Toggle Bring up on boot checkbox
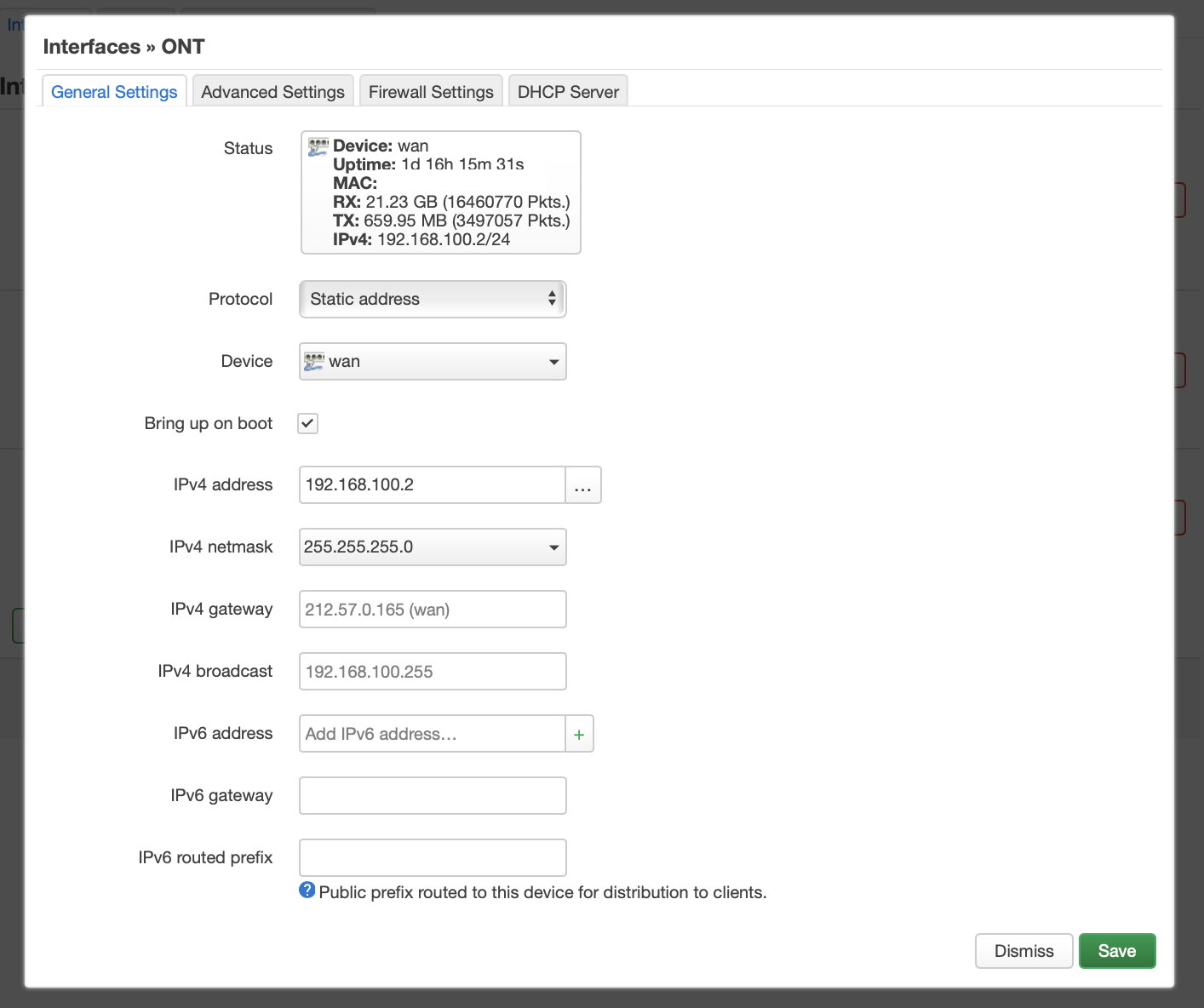This screenshot has height=1008, width=1204. (x=307, y=423)
